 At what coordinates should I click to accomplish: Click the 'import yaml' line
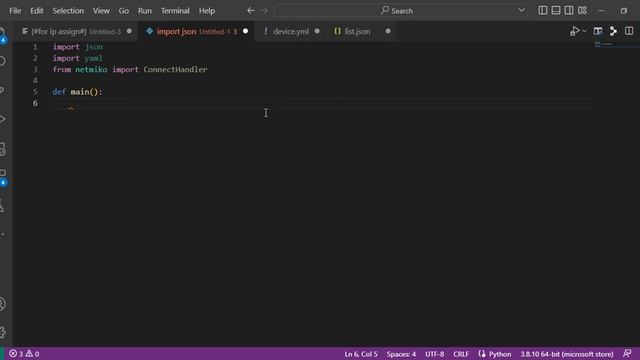78,58
